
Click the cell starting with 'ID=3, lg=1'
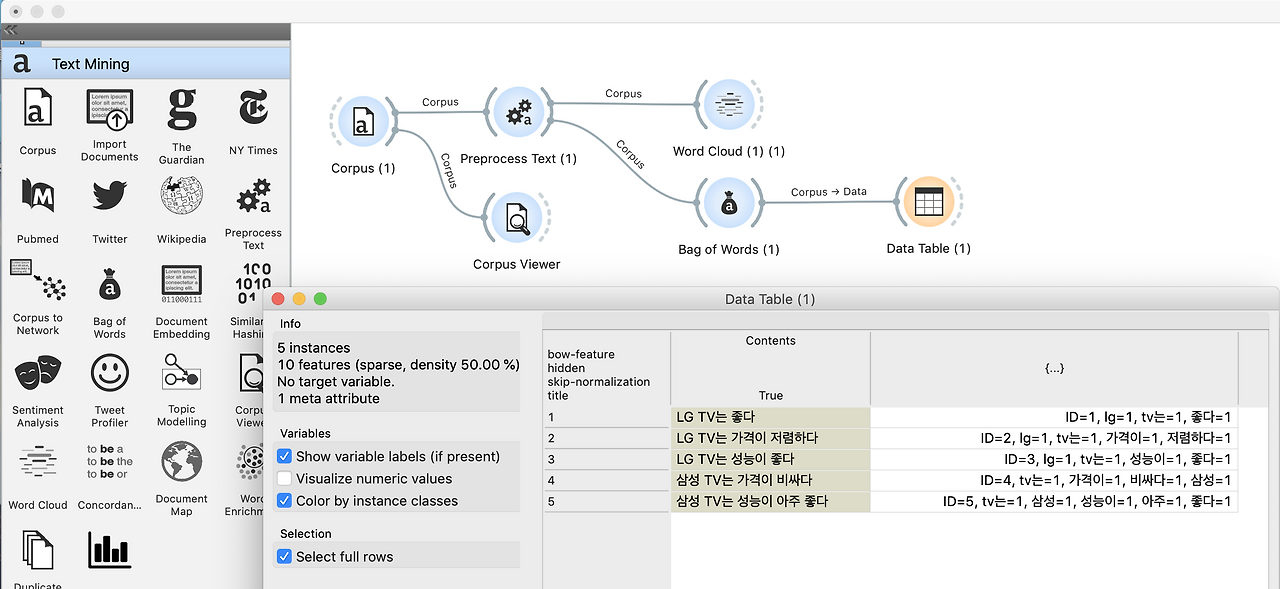tap(1054, 459)
